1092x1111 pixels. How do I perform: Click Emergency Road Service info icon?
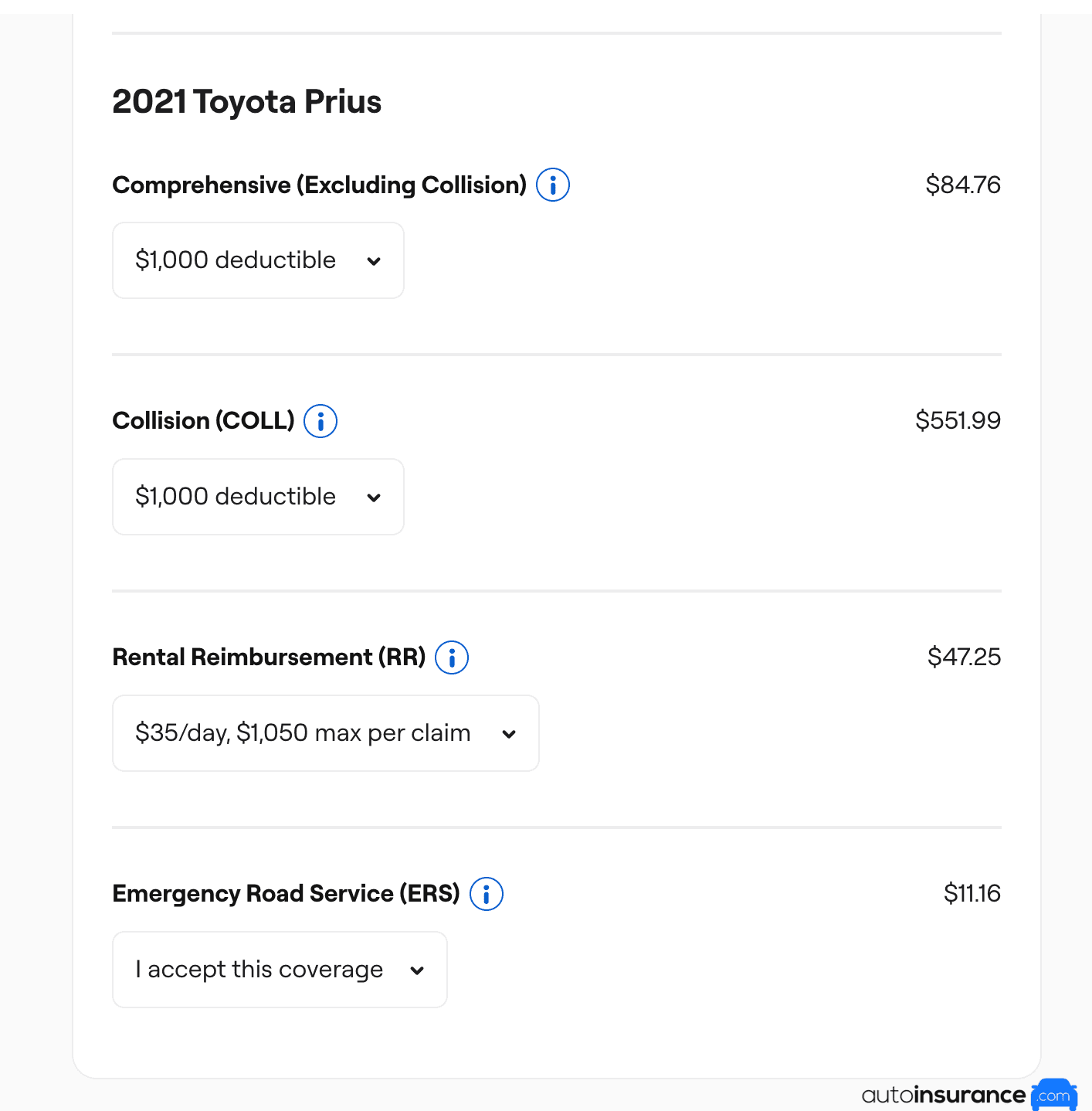pos(486,894)
